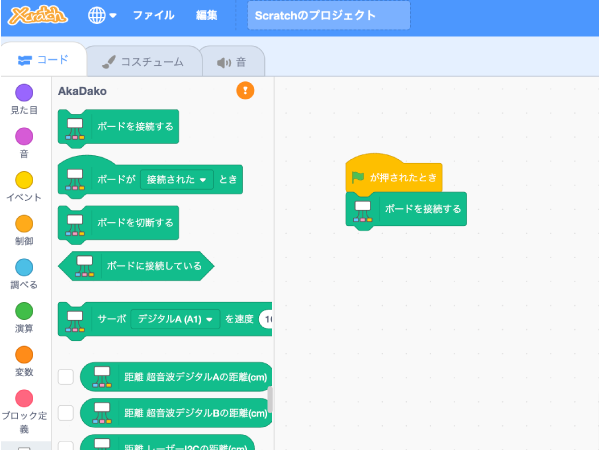The height and width of the screenshot is (450, 600).
Task: Open the ファイル menu
Action: pyautogui.click(x=153, y=16)
